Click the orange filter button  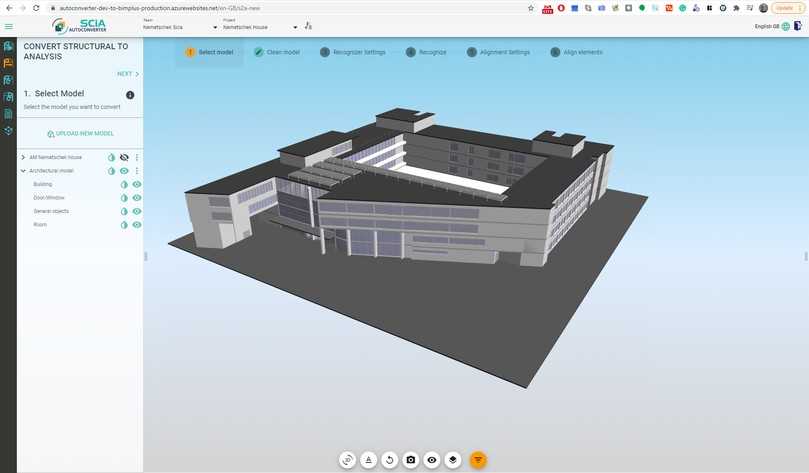pos(478,460)
